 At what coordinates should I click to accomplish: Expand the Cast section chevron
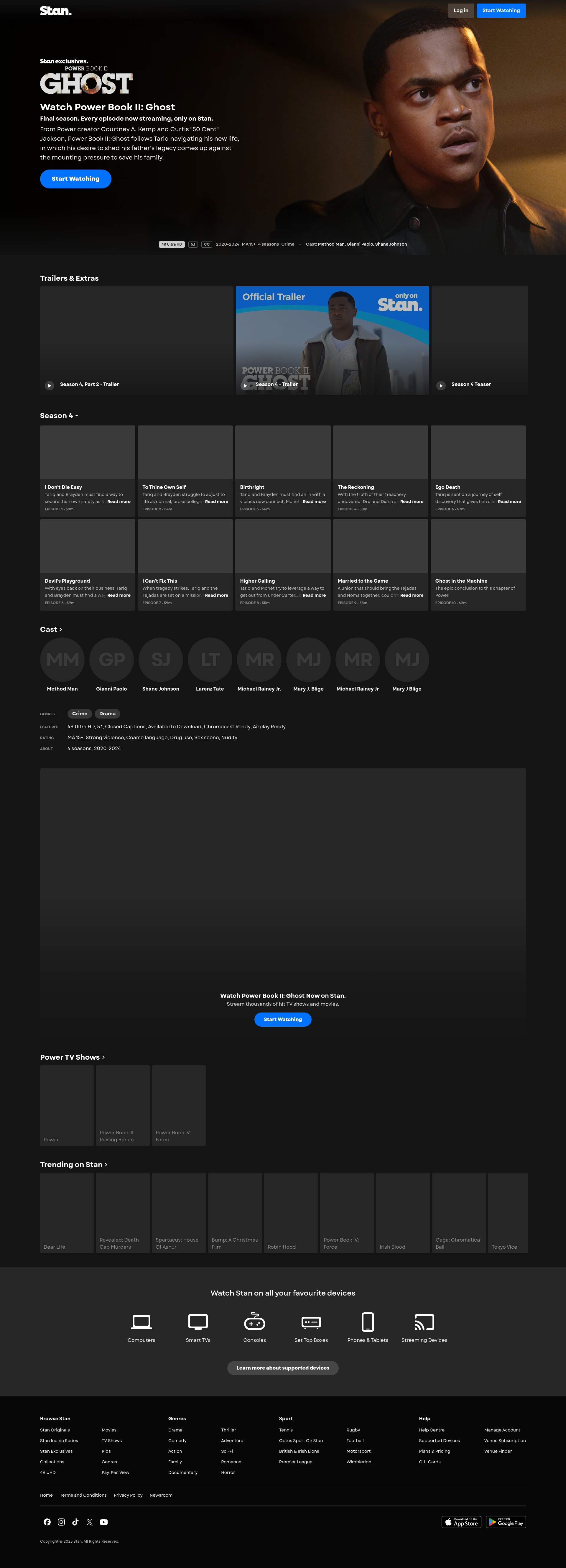(x=60, y=629)
